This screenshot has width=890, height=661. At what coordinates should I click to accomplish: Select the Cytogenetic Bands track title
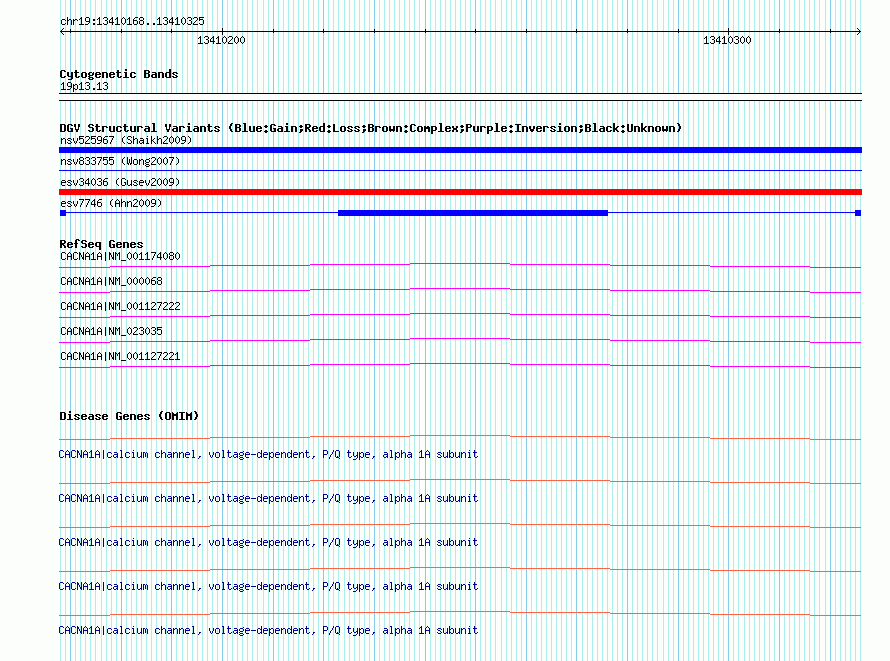coord(119,74)
